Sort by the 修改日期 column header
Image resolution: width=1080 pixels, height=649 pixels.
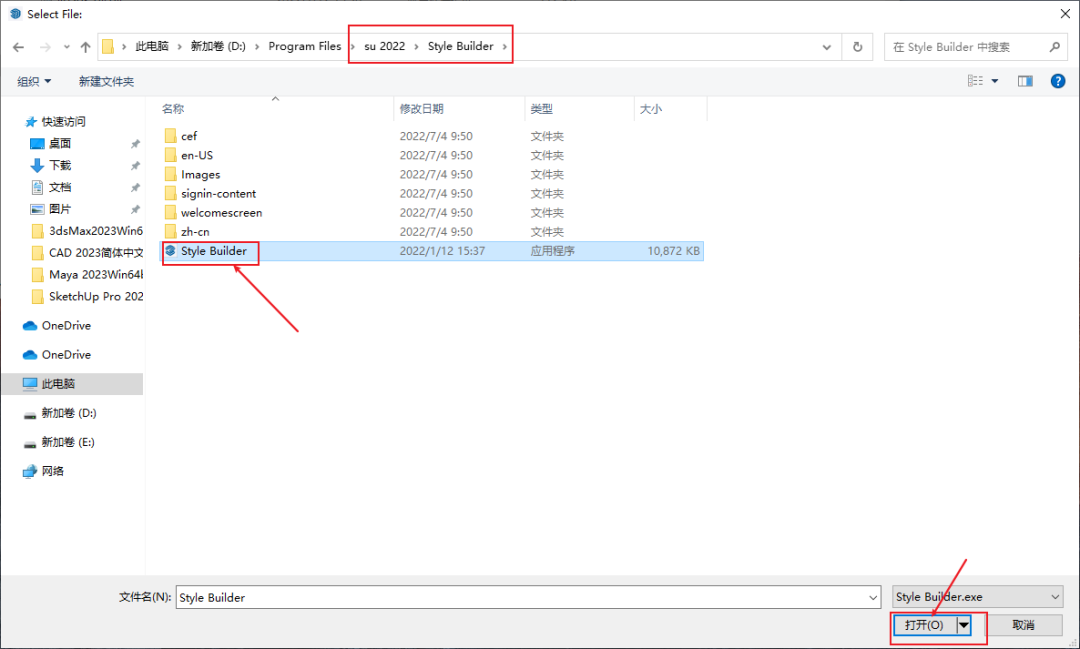tap(422, 109)
